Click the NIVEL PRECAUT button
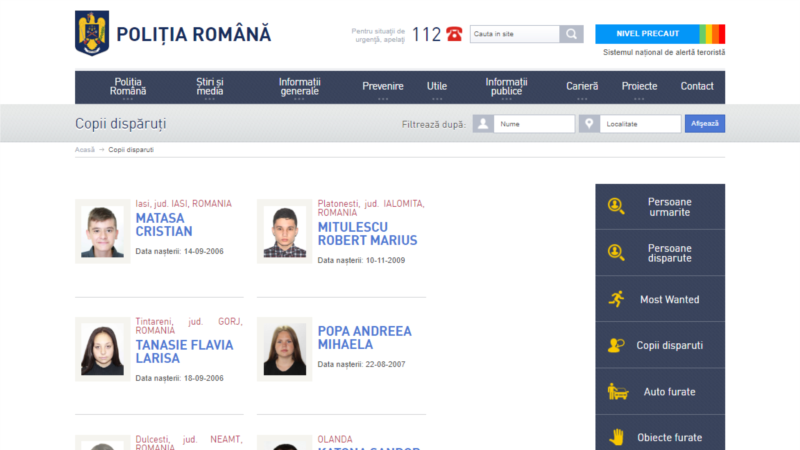Screen dimensions: 800x450 click(647, 34)
